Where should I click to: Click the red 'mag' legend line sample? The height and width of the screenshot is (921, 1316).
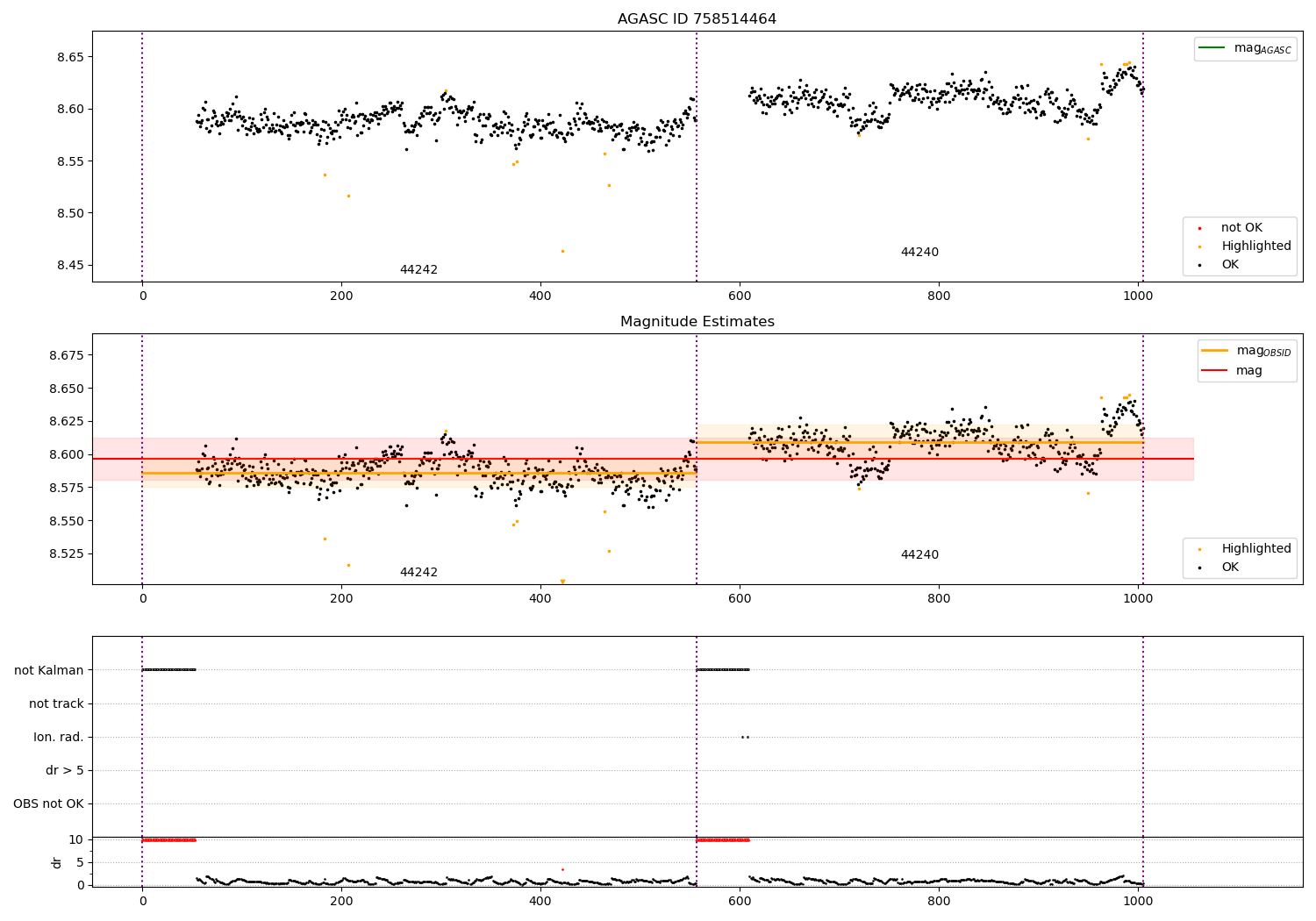pyautogui.click(x=1214, y=371)
